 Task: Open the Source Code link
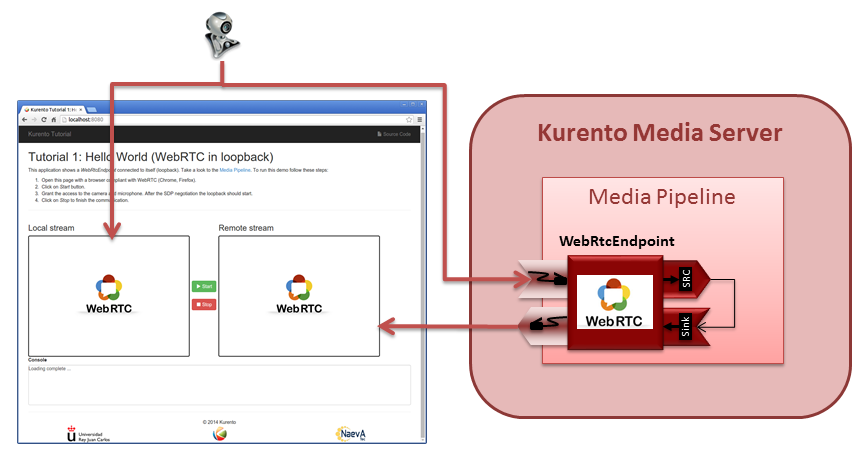coord(394,133)
